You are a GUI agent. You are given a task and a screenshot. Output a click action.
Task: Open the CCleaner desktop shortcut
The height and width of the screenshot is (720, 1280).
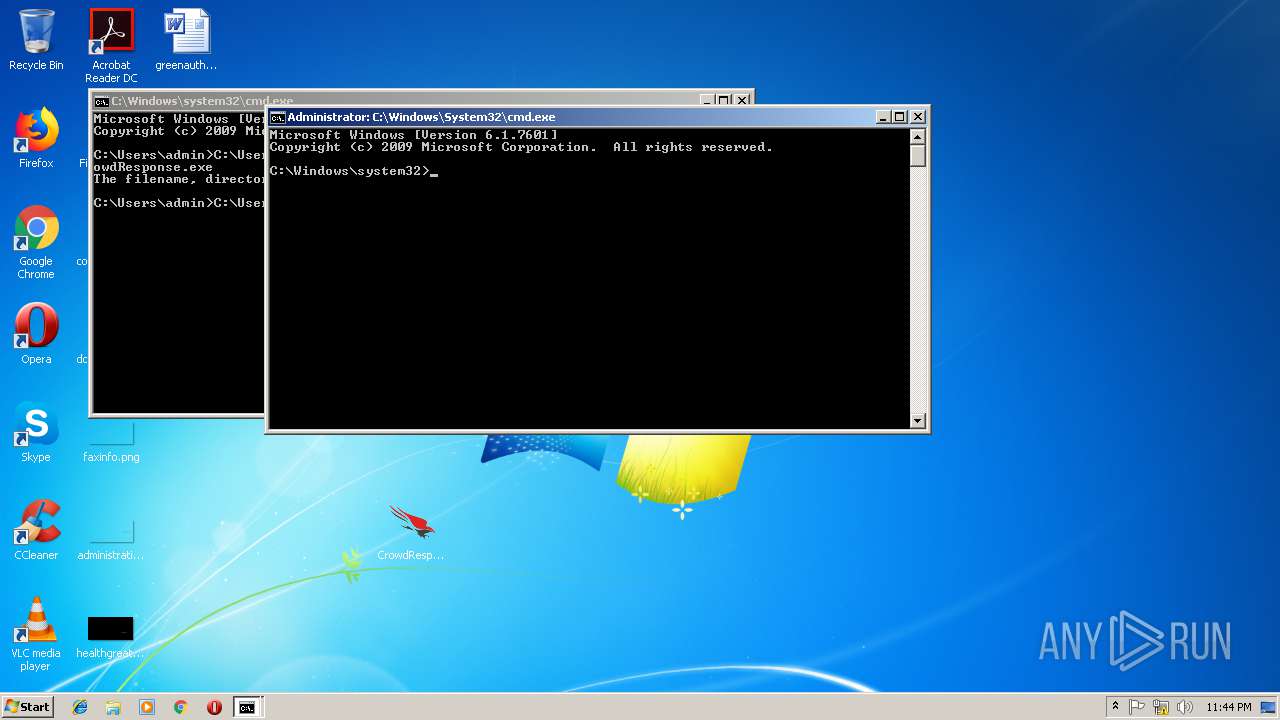[36, 530]
